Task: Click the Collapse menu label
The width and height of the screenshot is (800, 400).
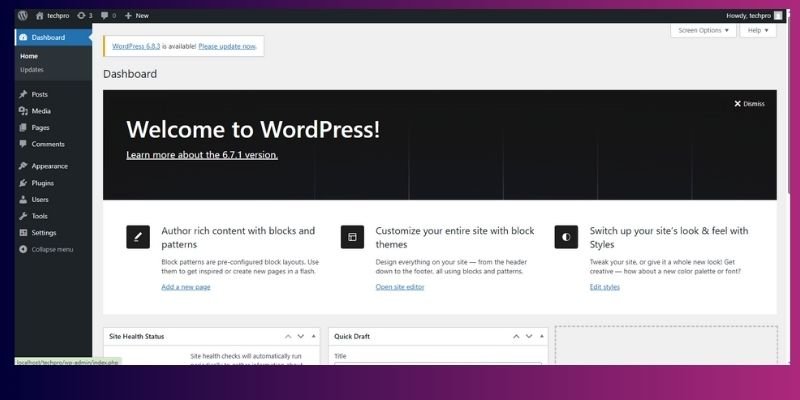Action: [x=52, y=249]
